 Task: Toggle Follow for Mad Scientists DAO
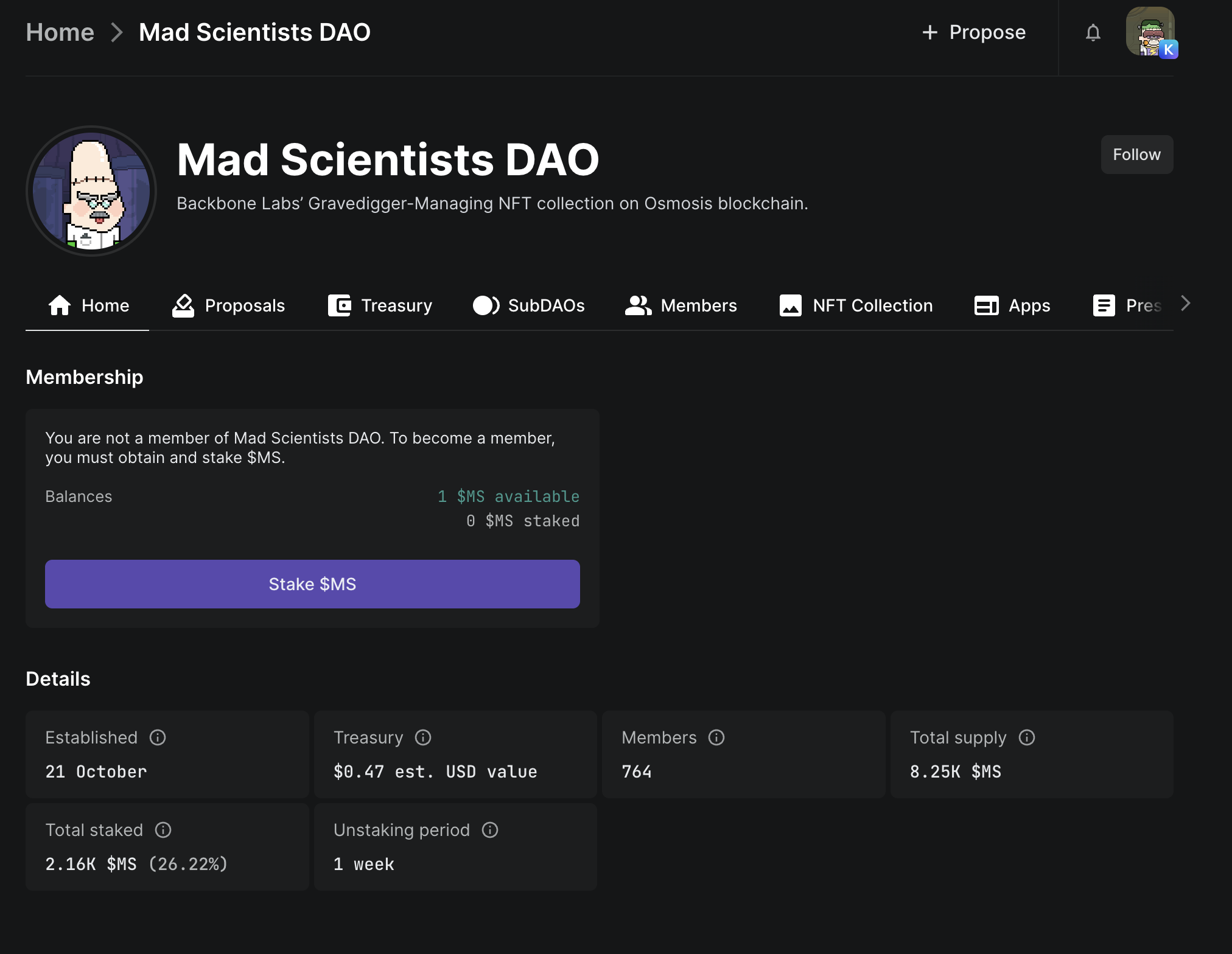1136,155
